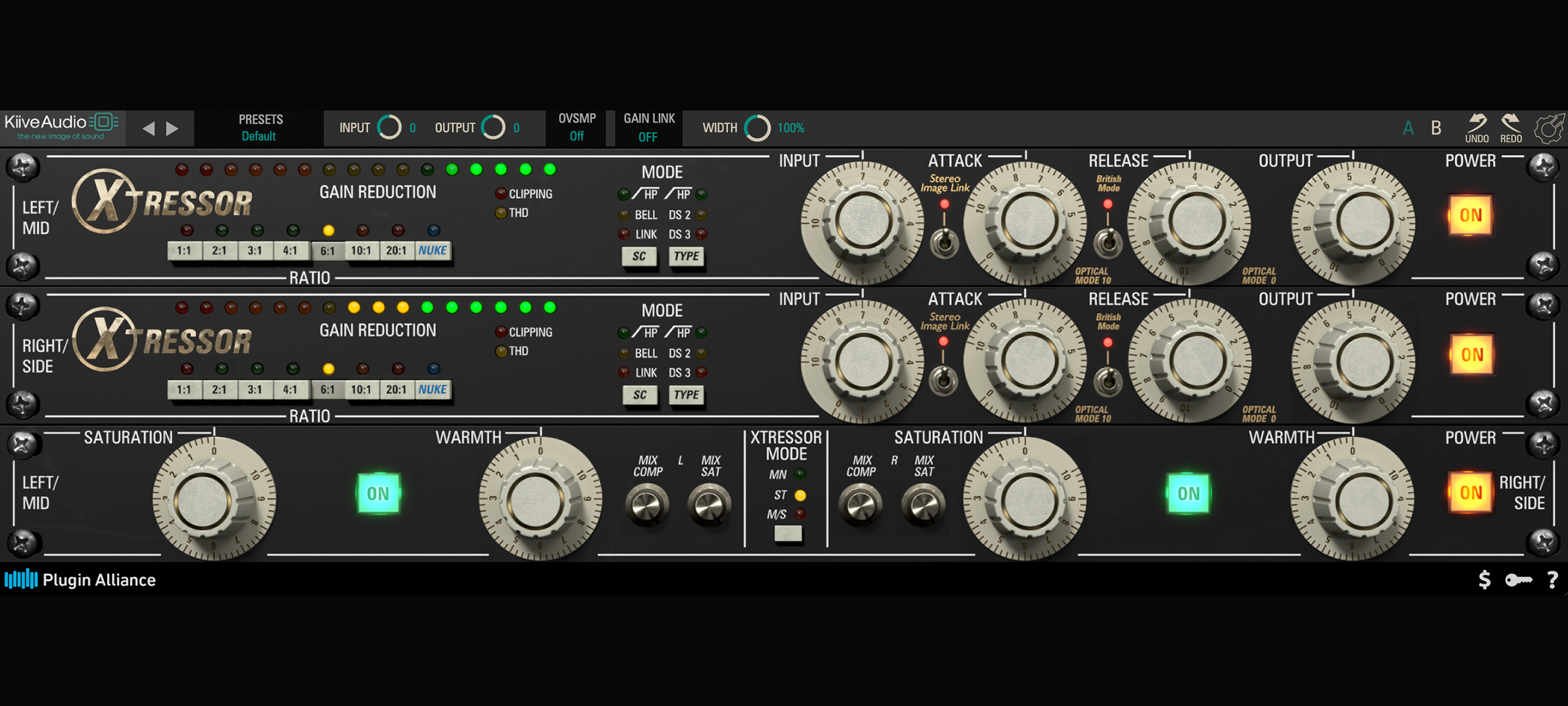Click Right/Side compressor INPUT knob

pos(862,361)
